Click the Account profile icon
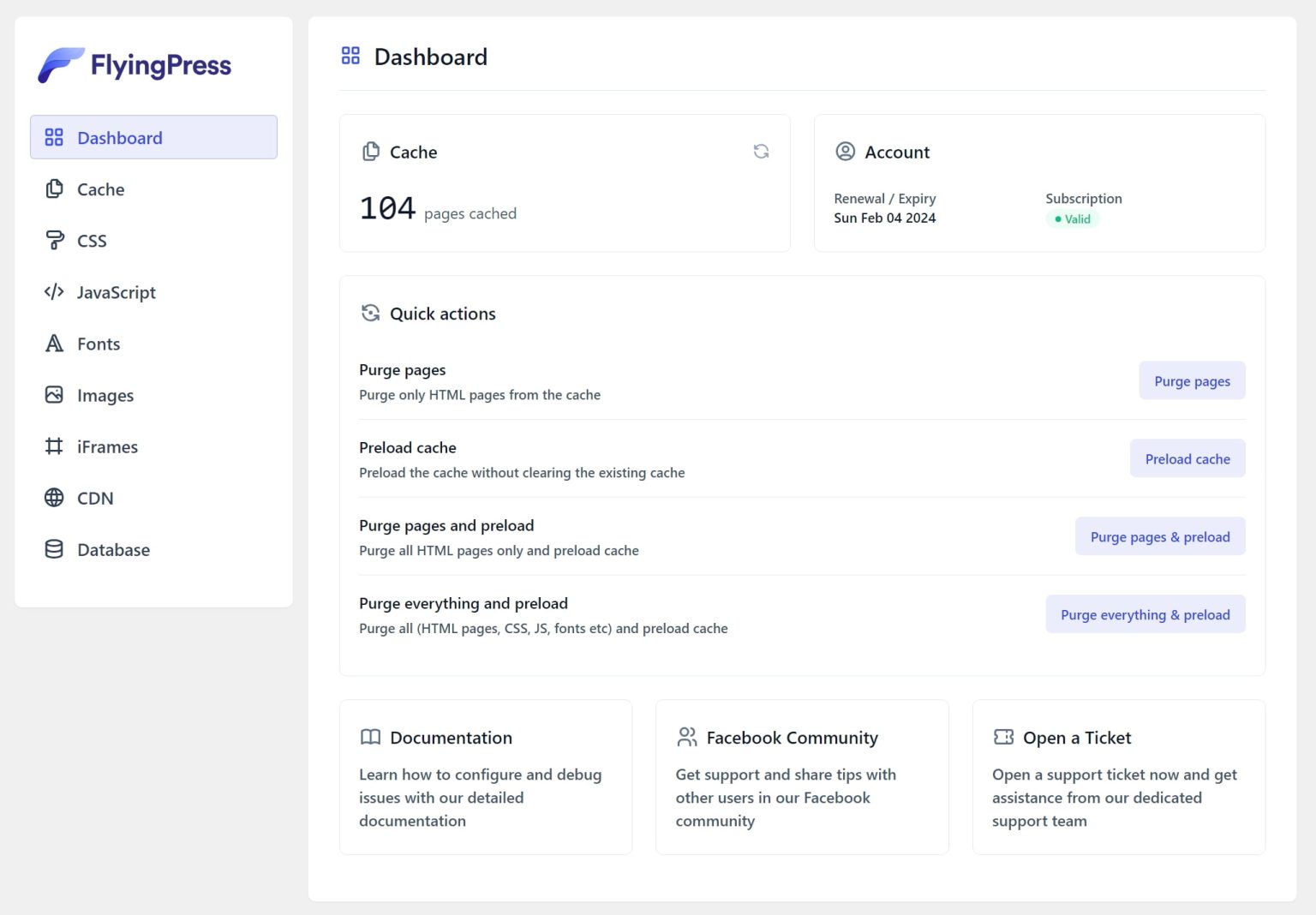 pyautogui.click(x=845, y=151)
